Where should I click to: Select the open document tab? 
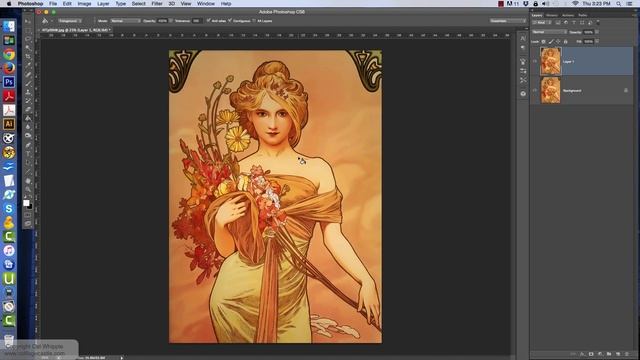[x=76, y=30]
